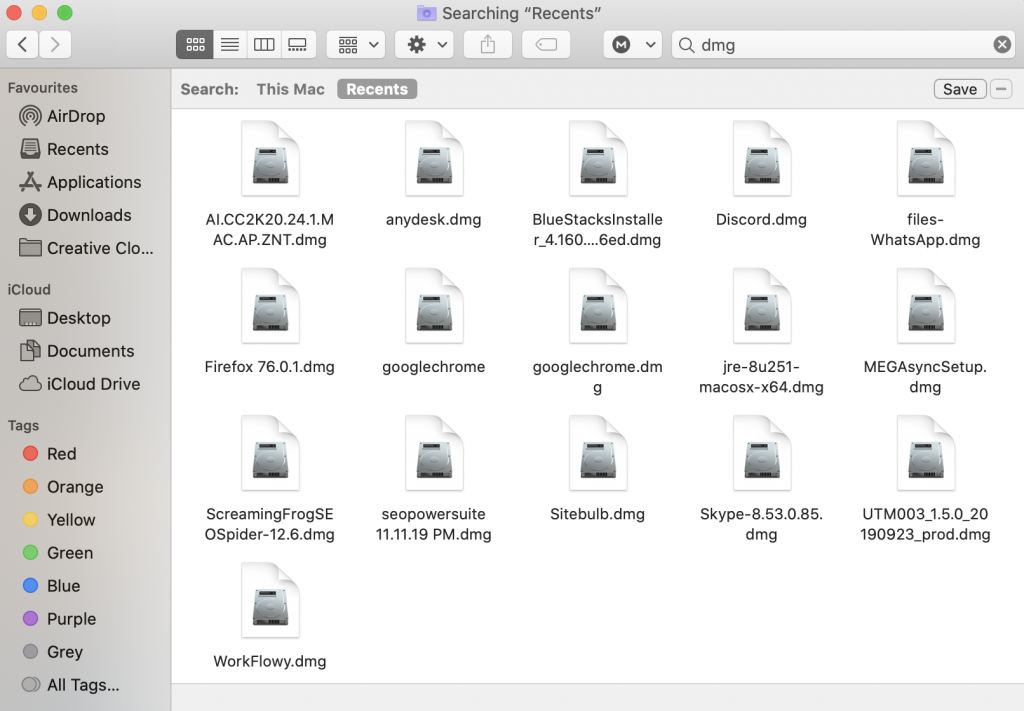This screenshot has height=711, width=1024.
Task: Open the group-by dropdown
Action: pos(356,44)
